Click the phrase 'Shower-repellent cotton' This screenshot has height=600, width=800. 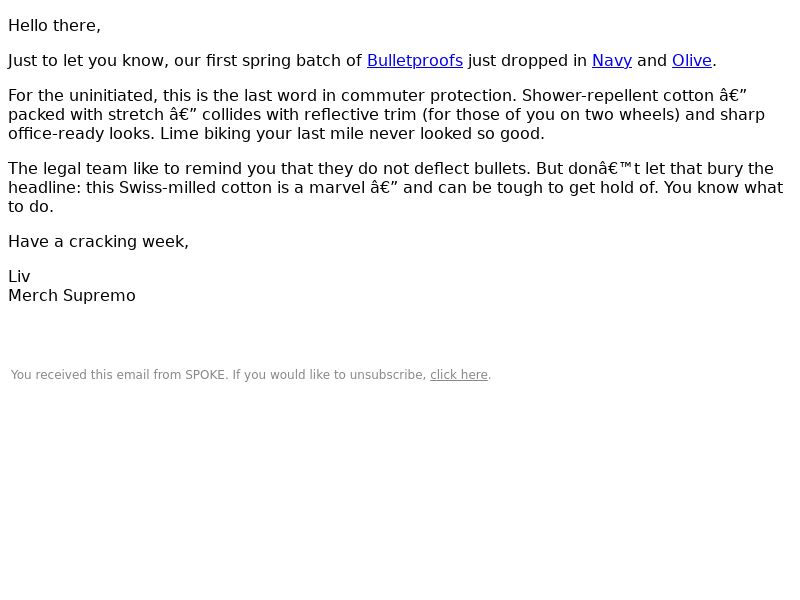615,96
